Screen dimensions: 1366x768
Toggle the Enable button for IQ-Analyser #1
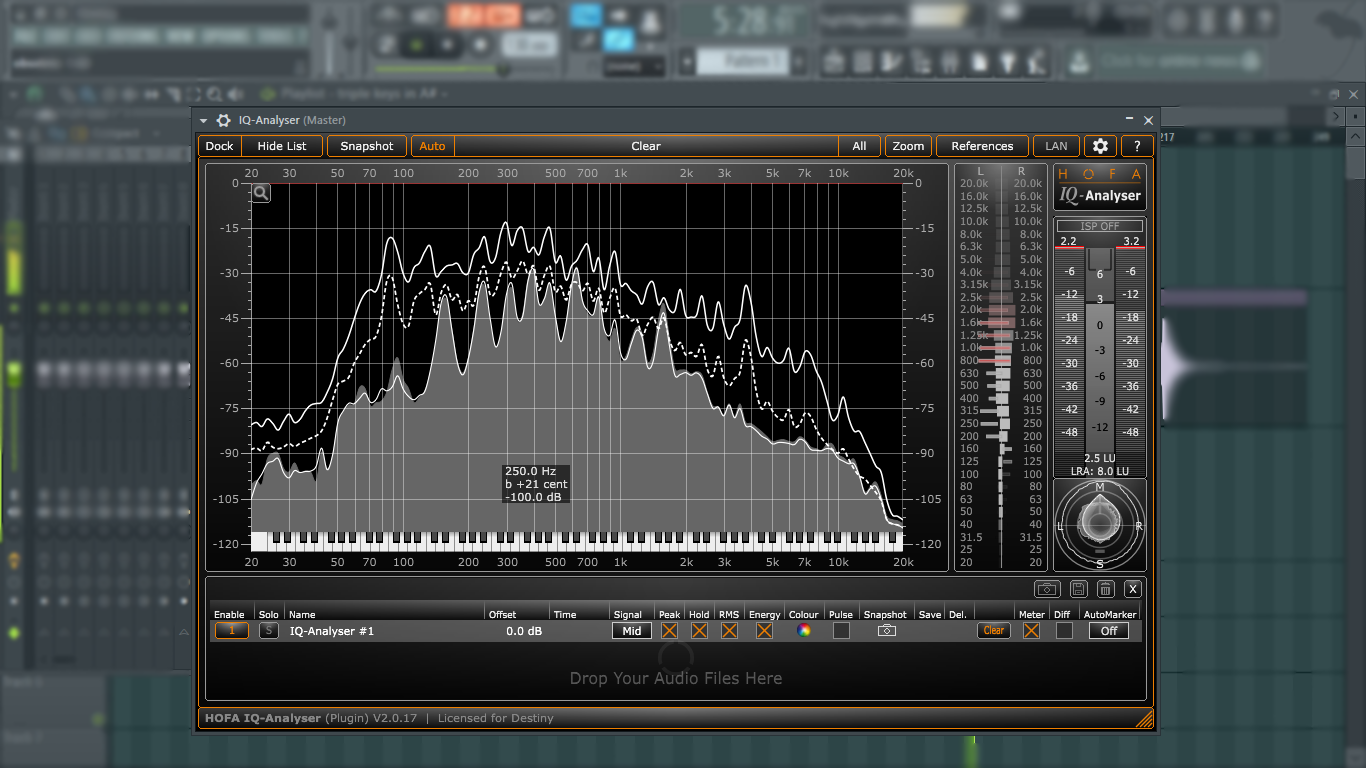coord(232,631)
